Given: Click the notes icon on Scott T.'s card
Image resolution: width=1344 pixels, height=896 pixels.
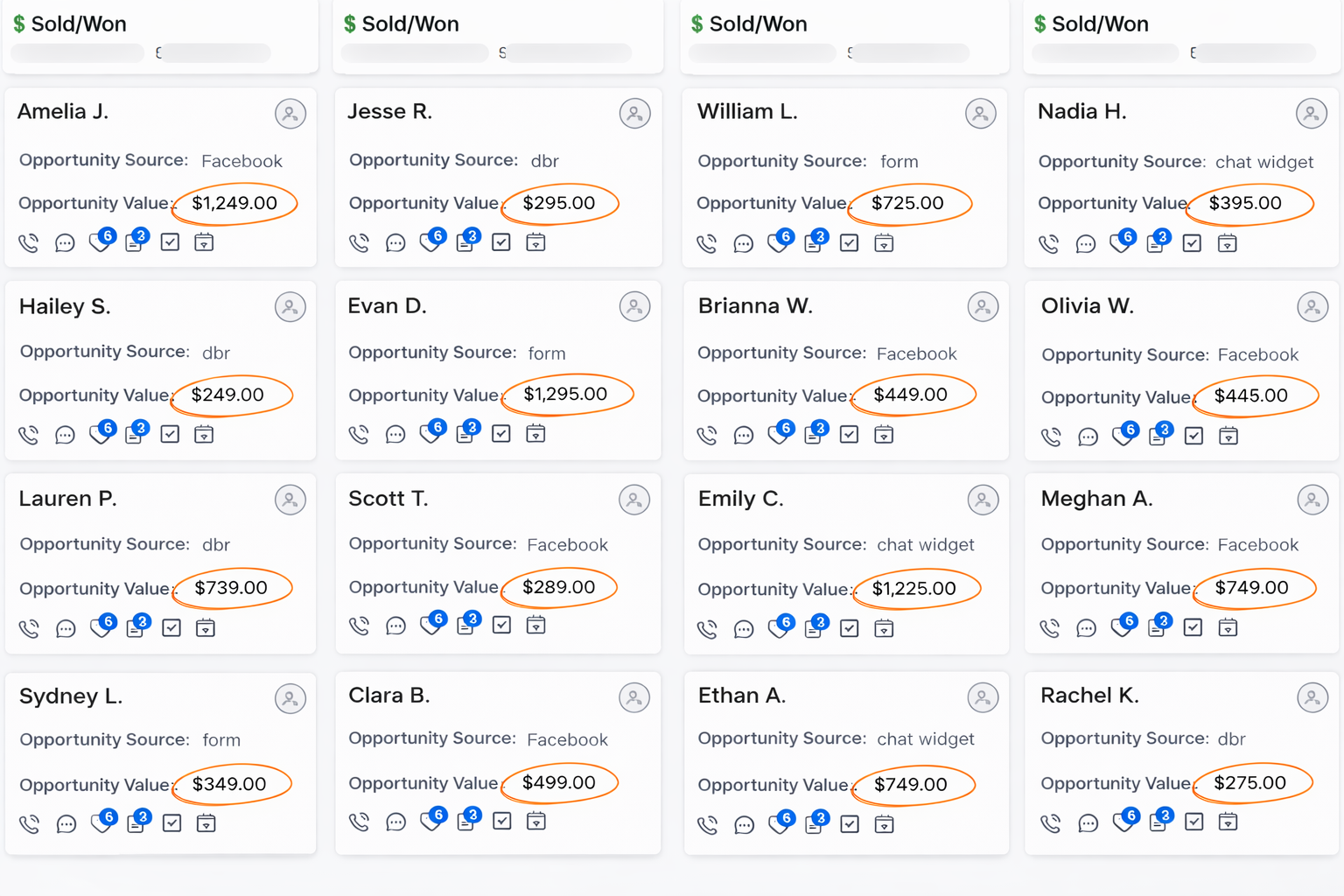Looking at the screenshot, I should pos(466,626).
